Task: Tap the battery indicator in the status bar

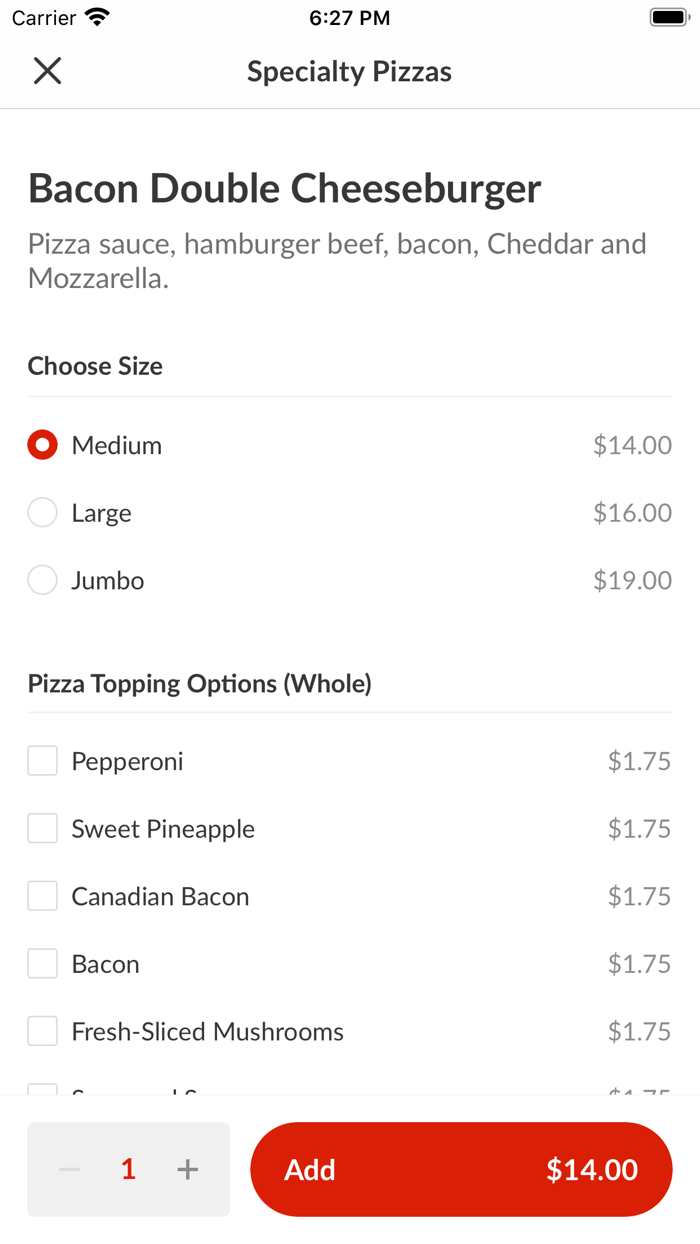Action: point(666,15)
